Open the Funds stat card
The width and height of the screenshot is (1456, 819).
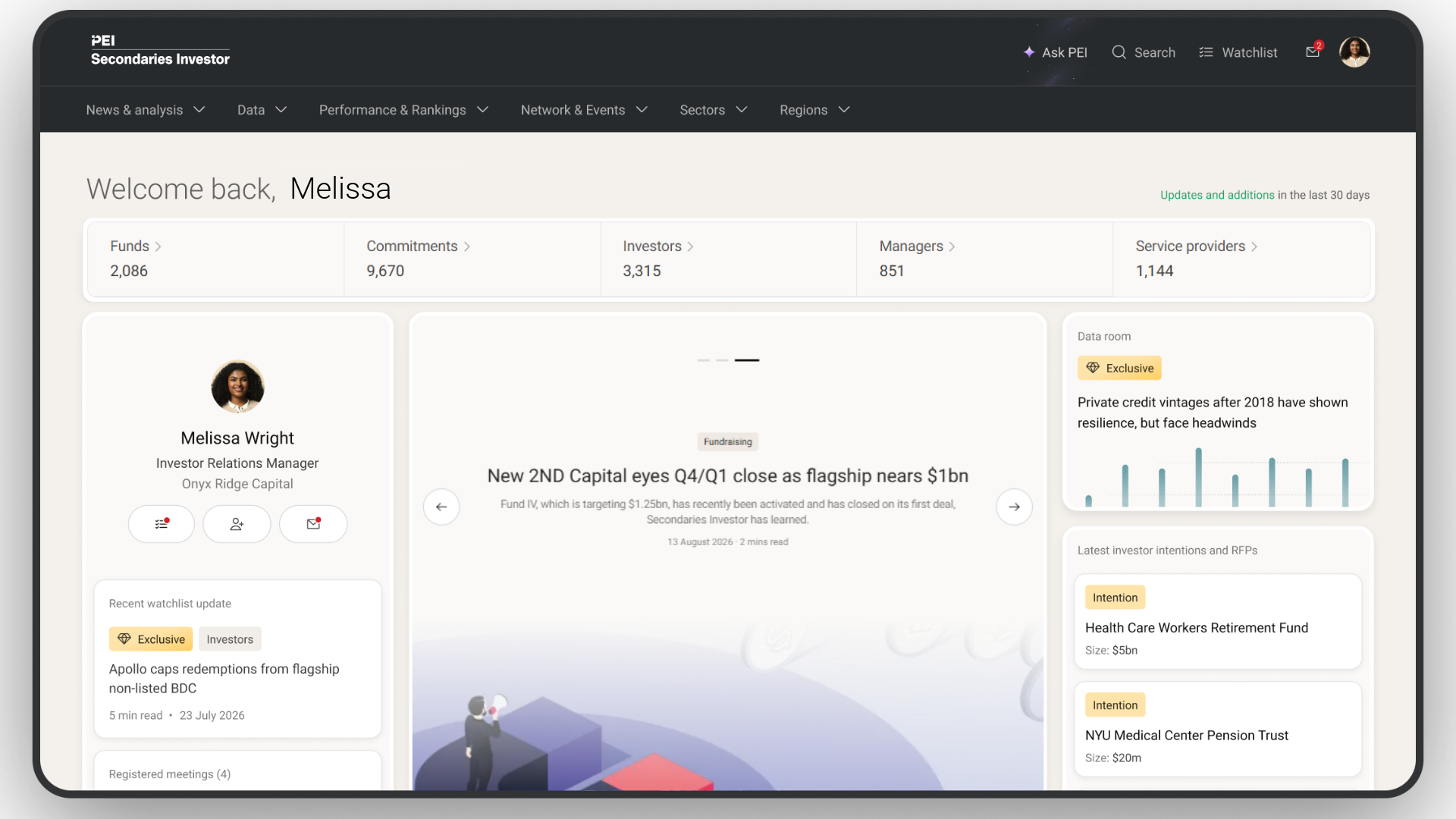click(216, 259)
